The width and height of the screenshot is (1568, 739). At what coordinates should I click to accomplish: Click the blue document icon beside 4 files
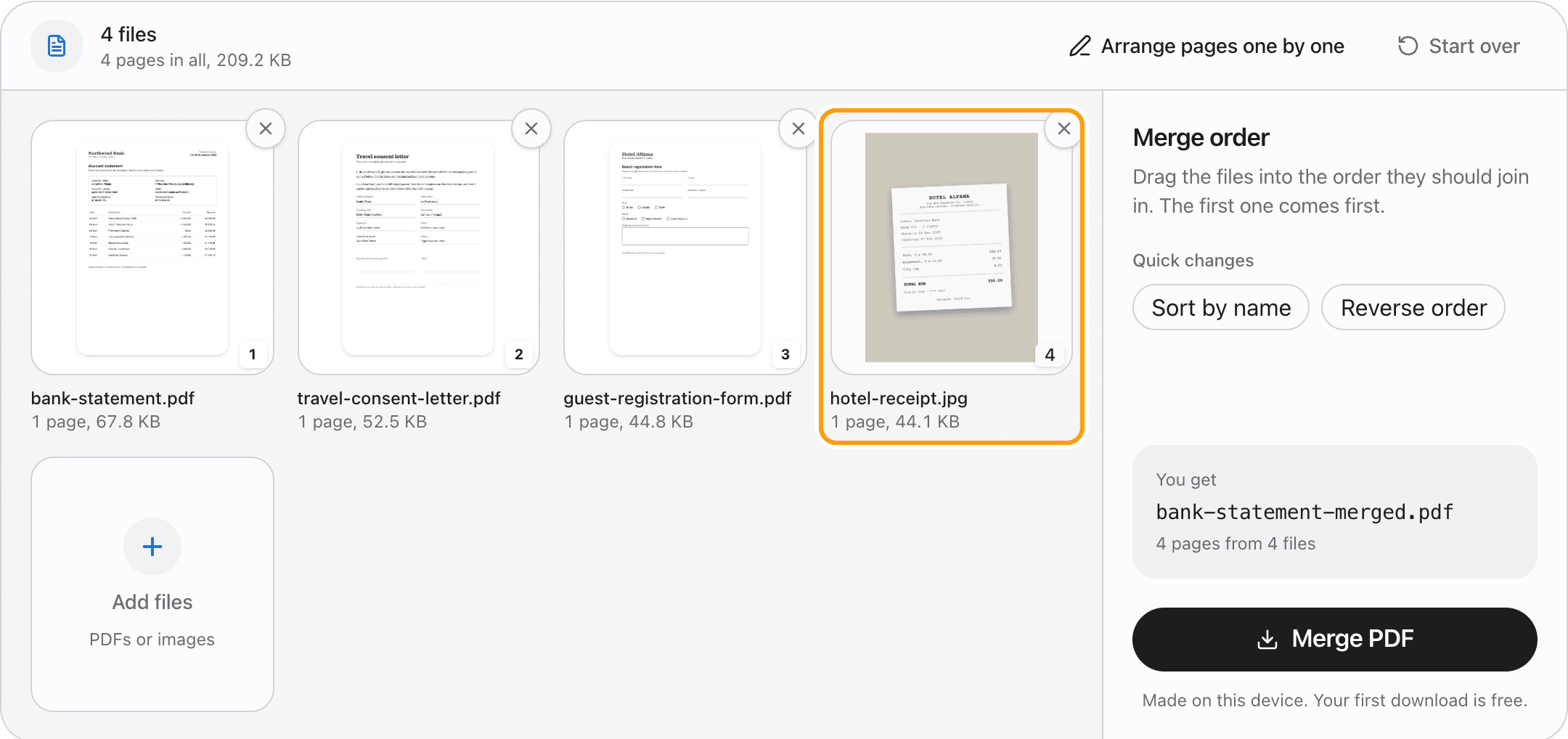(57, 46)
